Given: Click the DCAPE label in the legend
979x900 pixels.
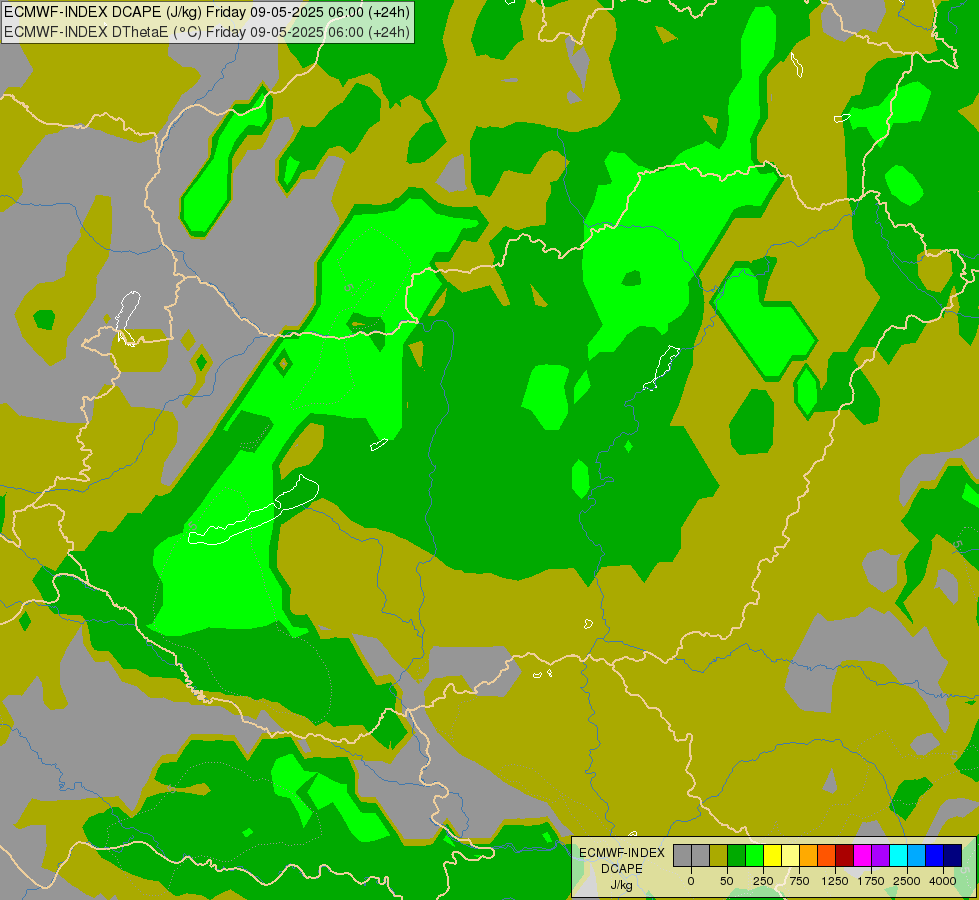Looking at the screenshot, I should point(622,869).
